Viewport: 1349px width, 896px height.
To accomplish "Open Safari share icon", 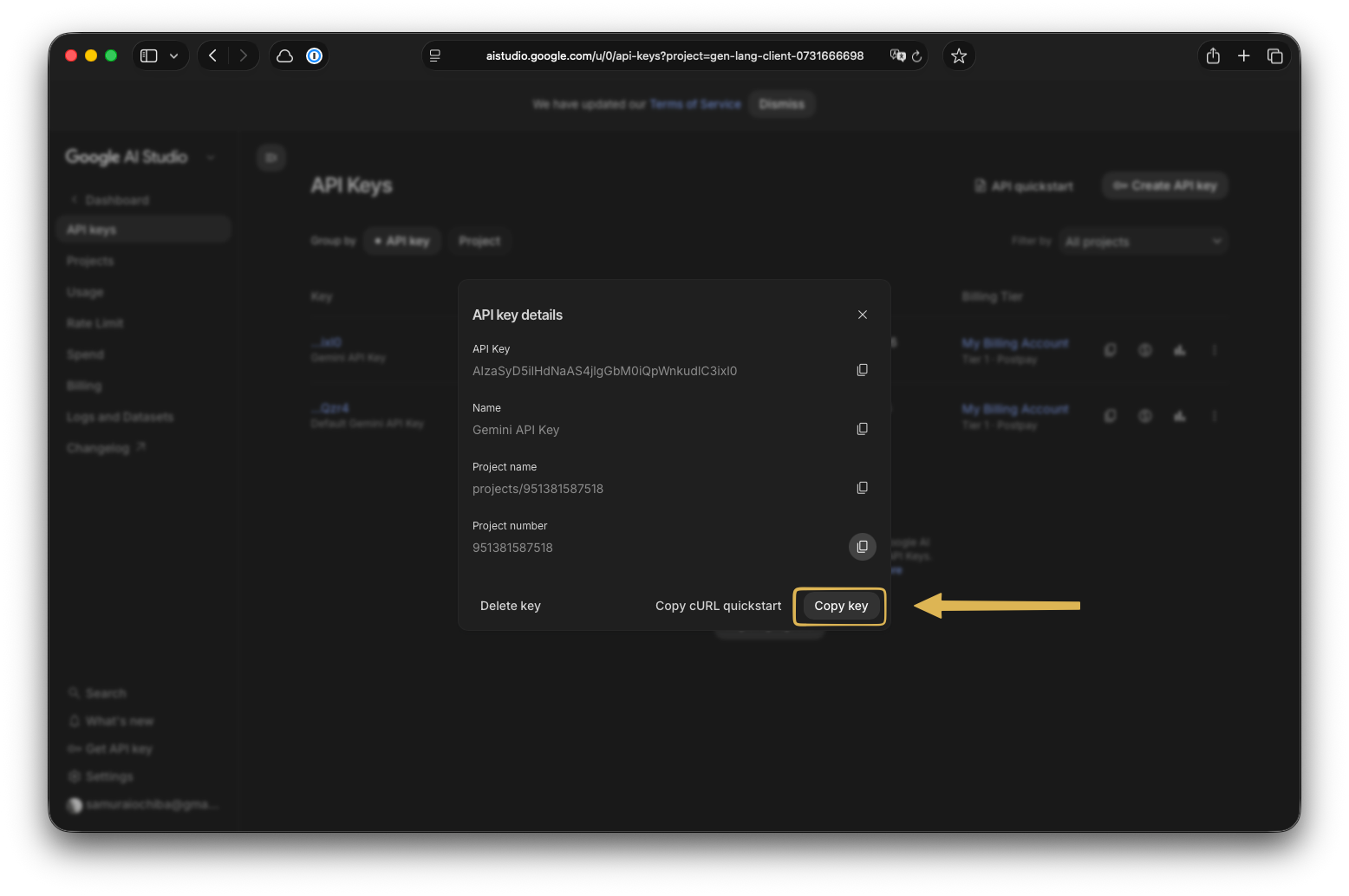I will [x=1213, y=55].
